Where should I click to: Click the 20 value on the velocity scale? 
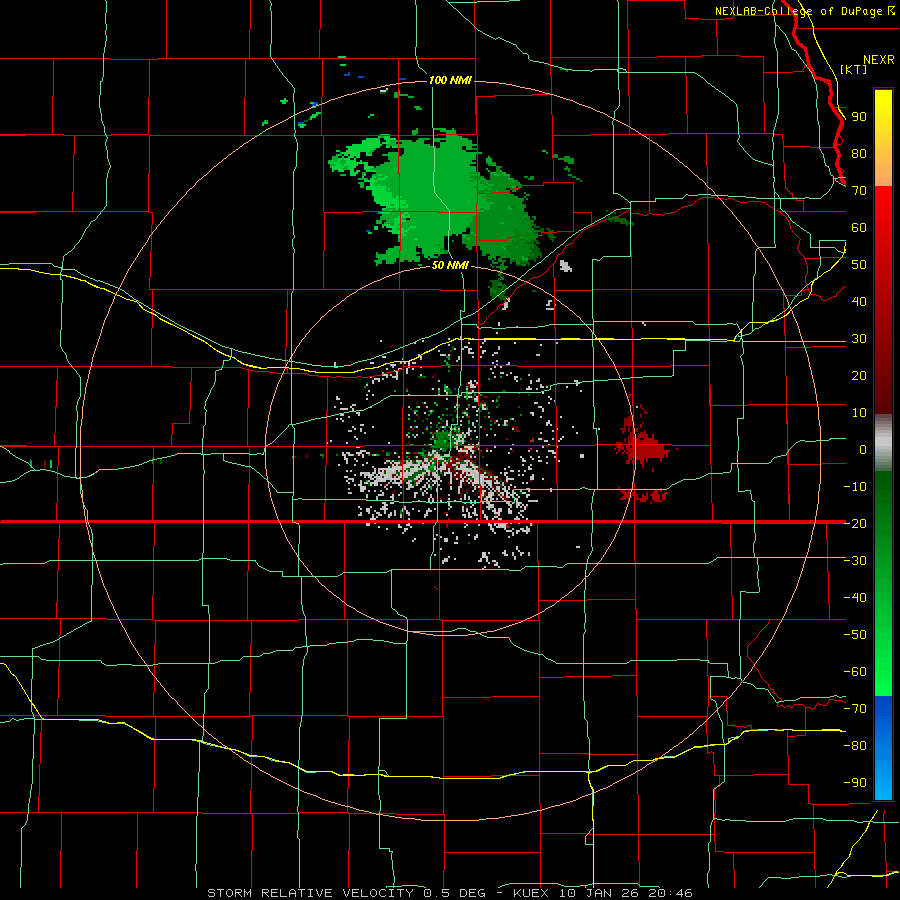click(859, 376)
